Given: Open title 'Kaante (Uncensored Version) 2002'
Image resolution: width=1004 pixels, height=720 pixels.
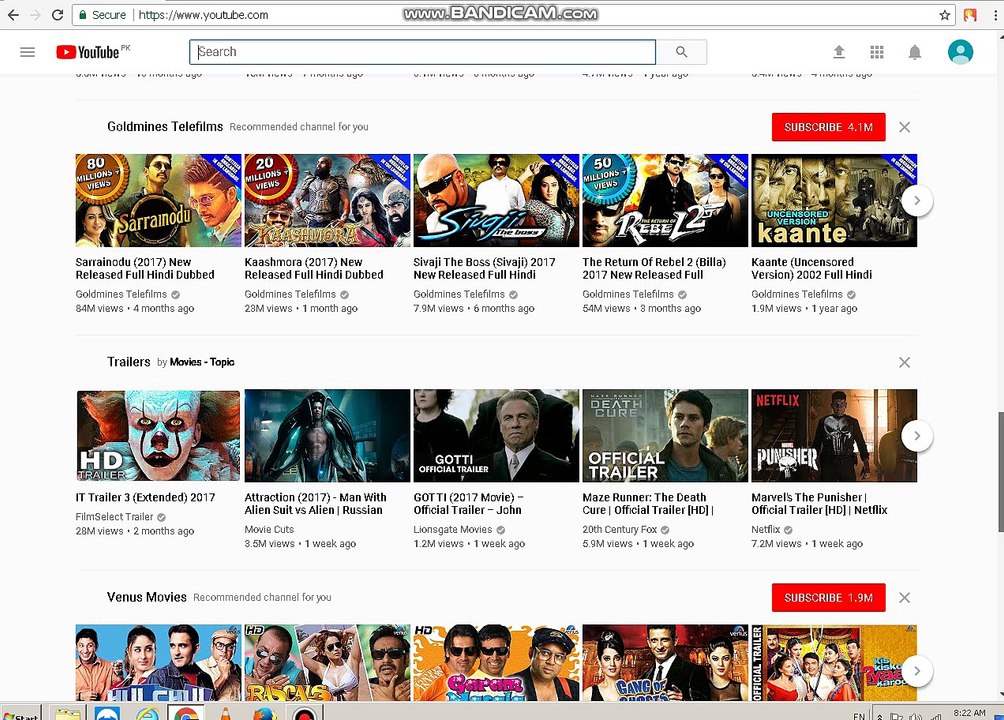Looking at the screenshot, I should [x=812, y=268].
